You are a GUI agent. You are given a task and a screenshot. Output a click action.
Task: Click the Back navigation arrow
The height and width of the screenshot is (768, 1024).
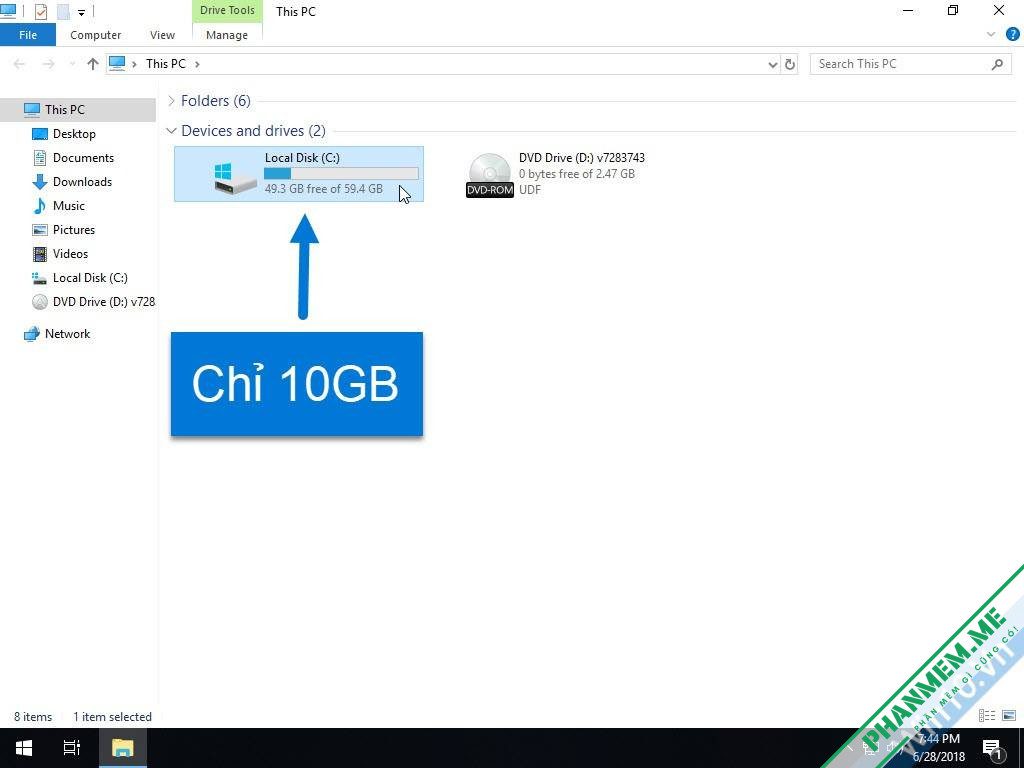click(x=20, y=64)
